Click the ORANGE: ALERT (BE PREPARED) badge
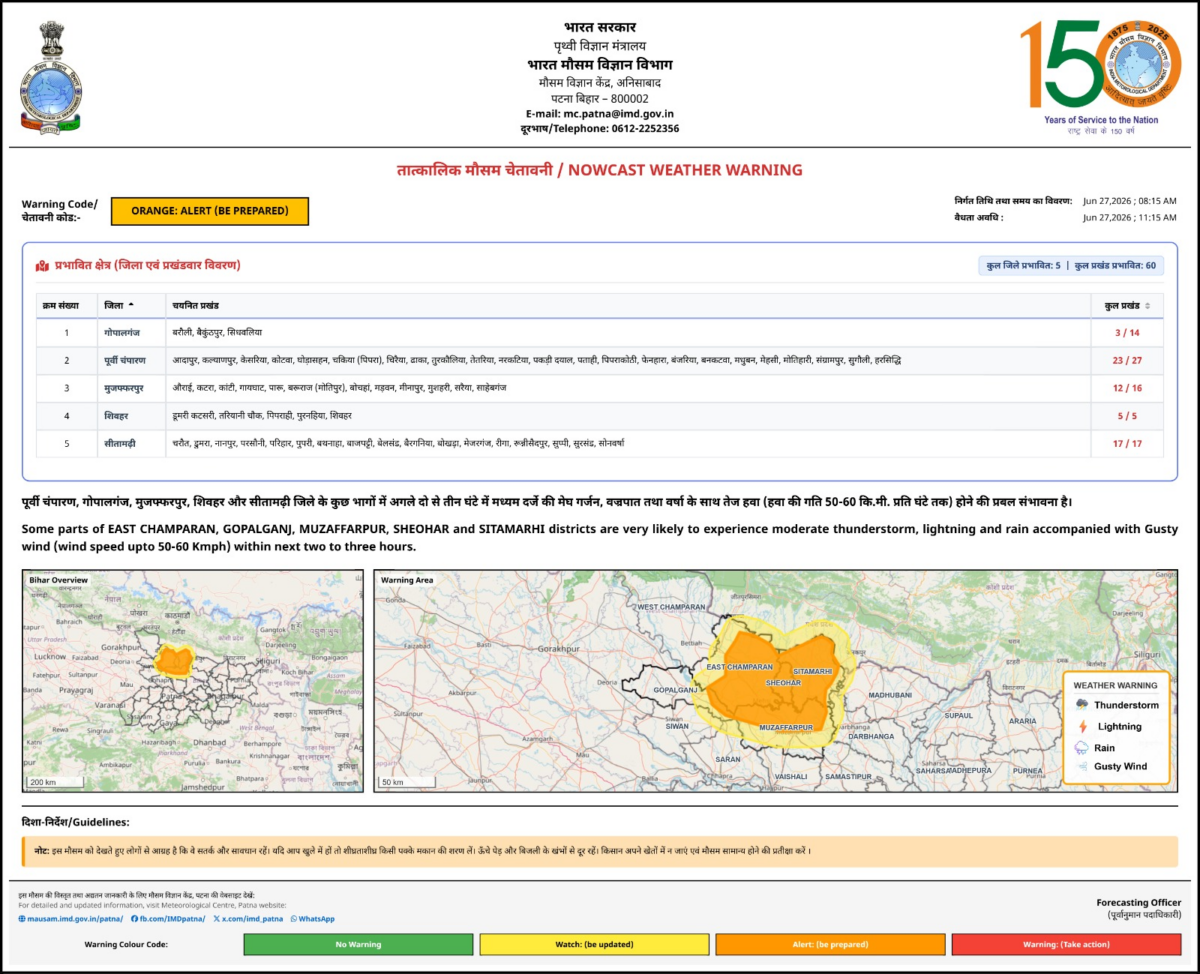The height and width of the screenshot is (974, 1200). pos(210,211)
